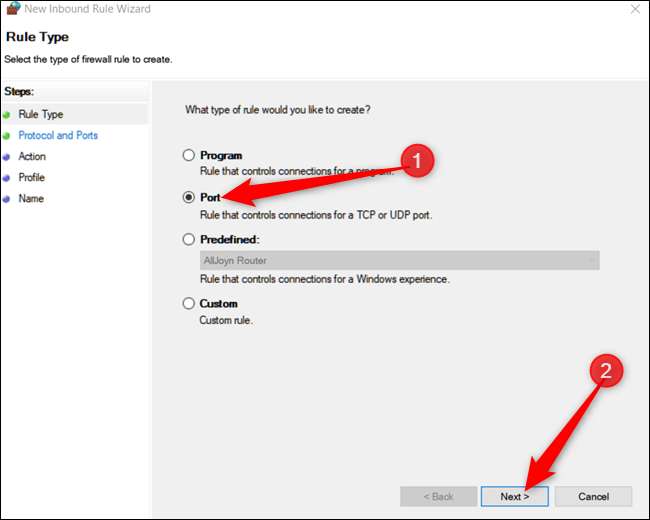Choose the Port radio button
Viewport: 650px width, 520px height.
pyautogui.click(x=188, y=198)
